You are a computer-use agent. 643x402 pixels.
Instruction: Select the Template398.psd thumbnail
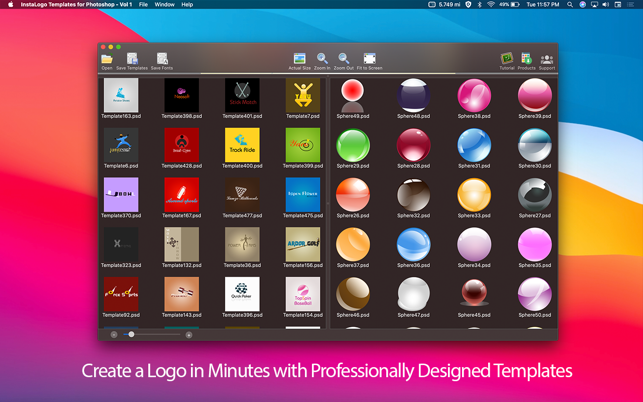coord(182,95)
